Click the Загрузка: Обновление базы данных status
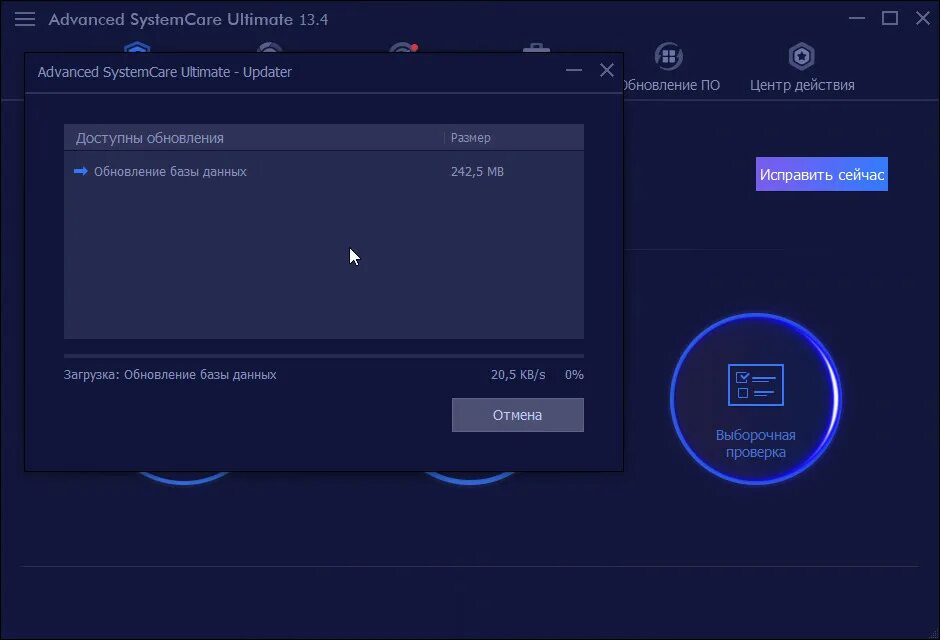Viewport: 940px width, 640px height. [x=170, y=375]
